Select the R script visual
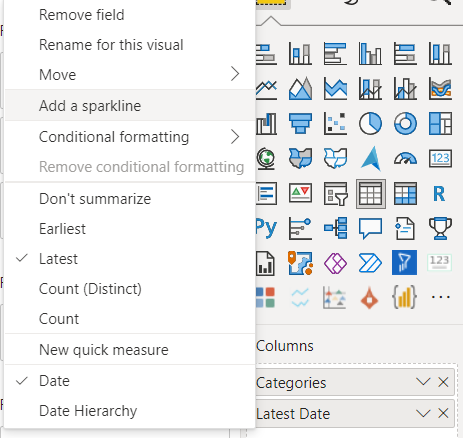The width and height of the screenshot is (463, 438). point(440,193)
